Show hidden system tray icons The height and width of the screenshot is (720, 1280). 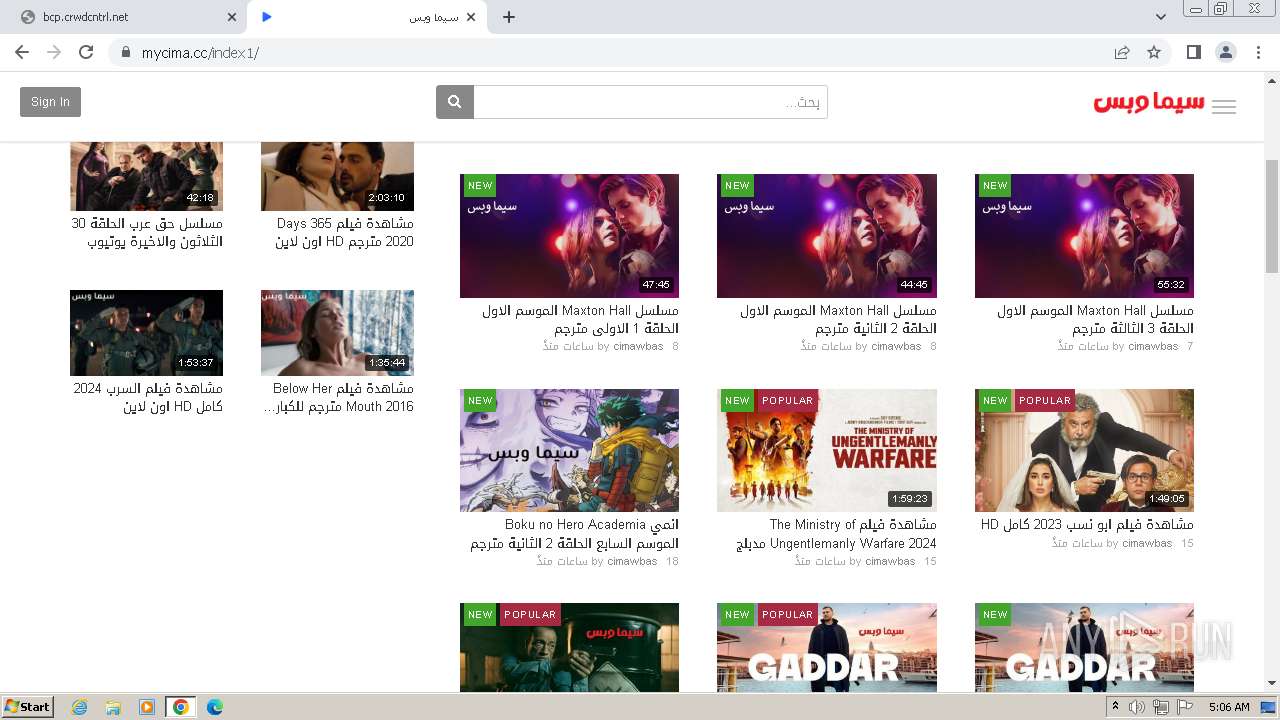(x=1115, y=707)
